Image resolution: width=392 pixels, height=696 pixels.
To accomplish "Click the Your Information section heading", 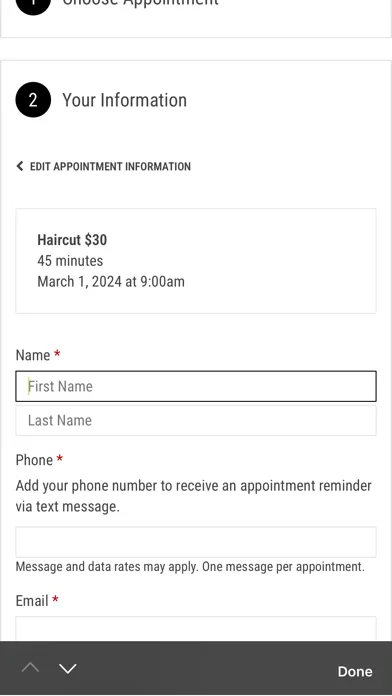I will pos(124,100).
